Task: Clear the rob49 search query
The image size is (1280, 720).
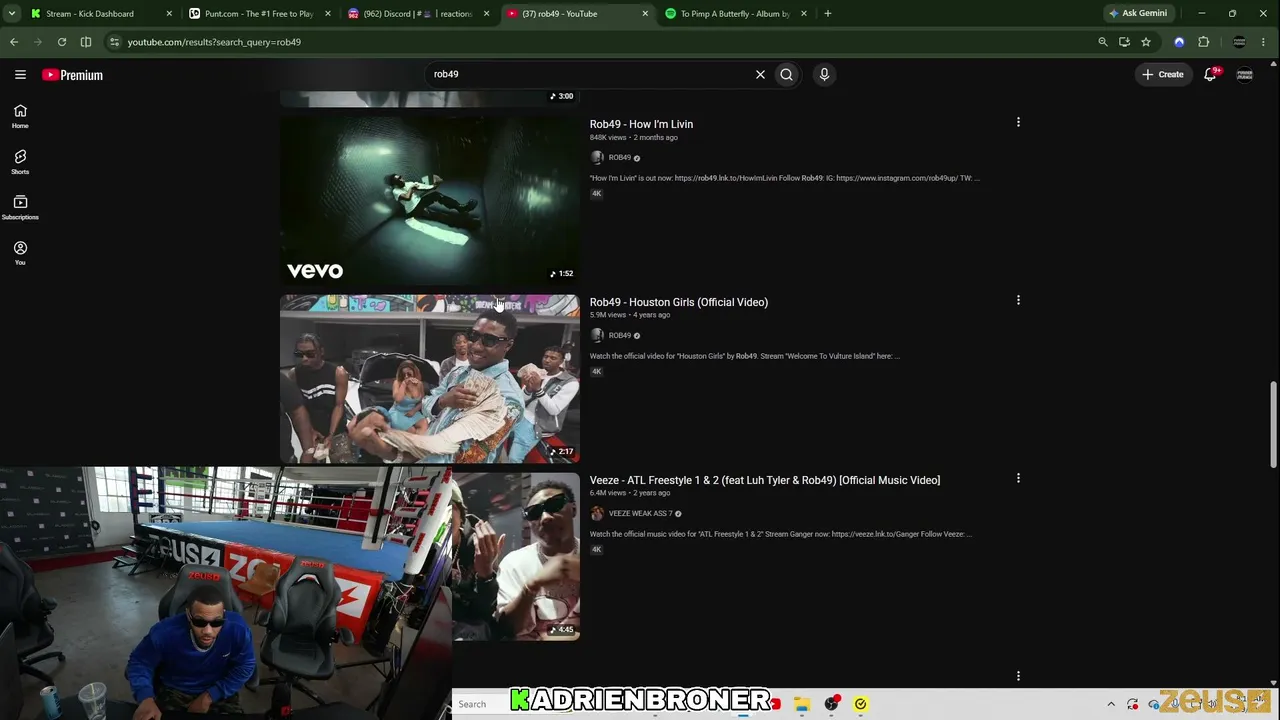Action: (x=760, y=74)
